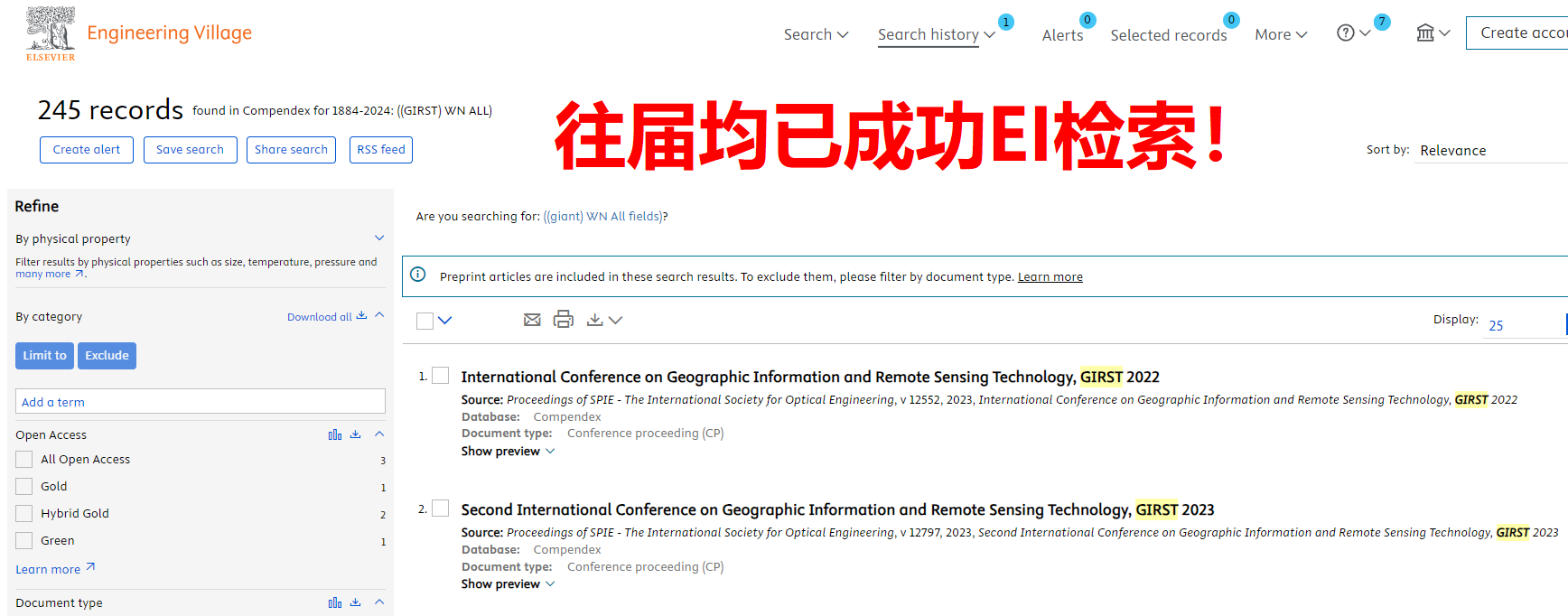Check the All Open Access filter

tap(24, 459)
